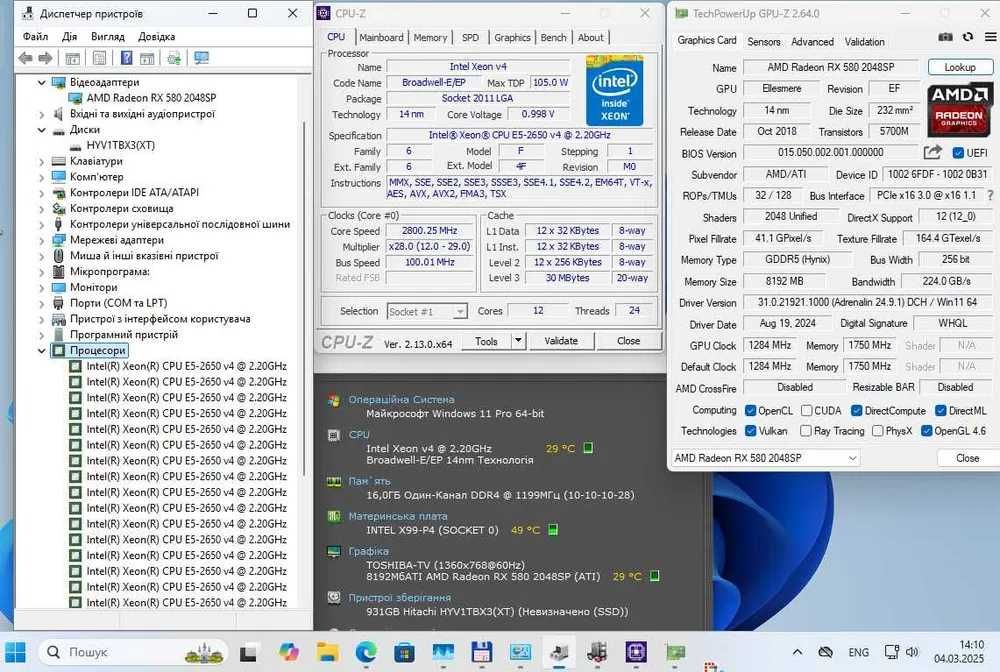Viewport: 1000px width, 672px height.
Task: Click the action pane toolbar icon beside Help
Action: (x=147, y=59)
